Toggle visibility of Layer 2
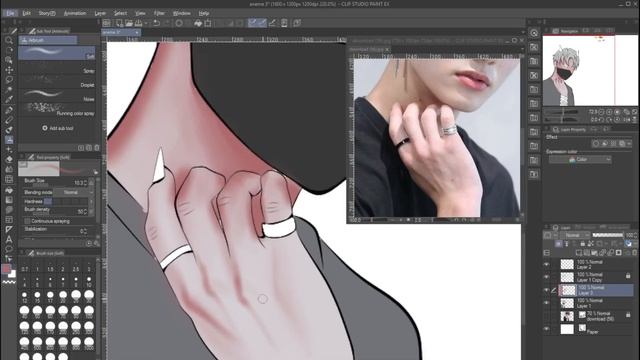The width and height of the screenshot is (640, 360). (x=547, y=264)
